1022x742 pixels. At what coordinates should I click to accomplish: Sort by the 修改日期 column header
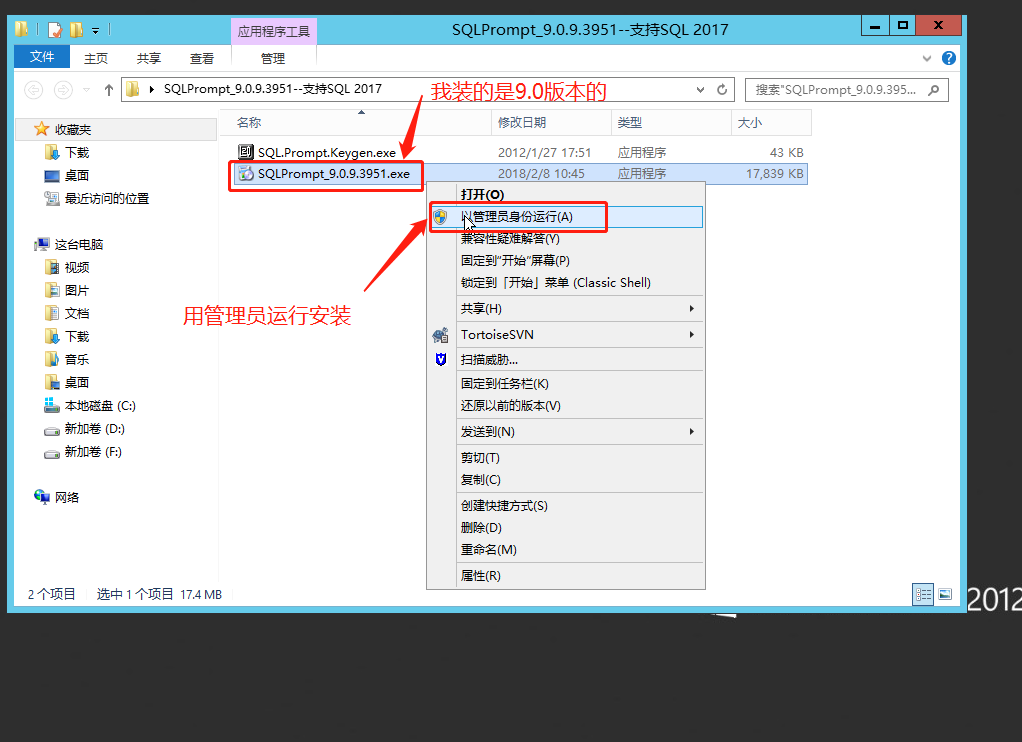click(551, 123)
